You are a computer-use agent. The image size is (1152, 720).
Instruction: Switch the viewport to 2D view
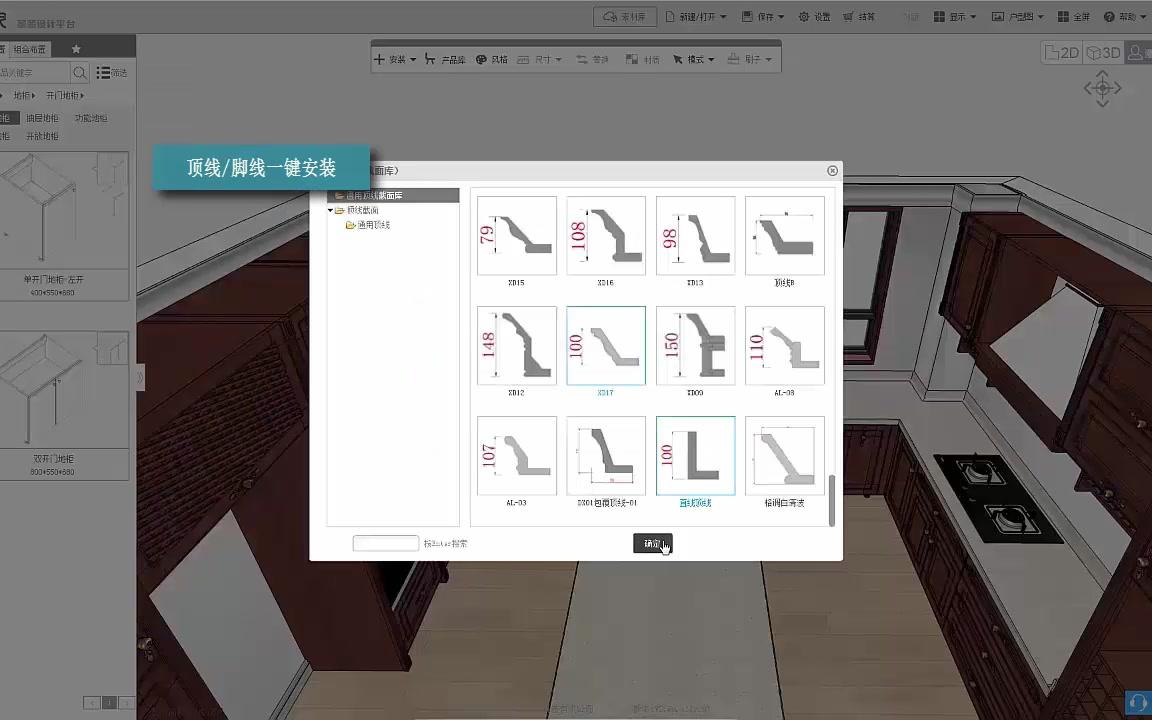[x=1062, y=52]
